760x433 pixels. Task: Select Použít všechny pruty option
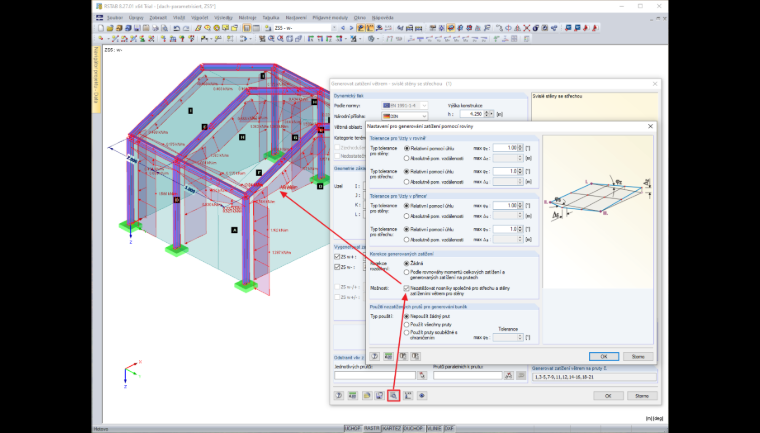[407, 324]
